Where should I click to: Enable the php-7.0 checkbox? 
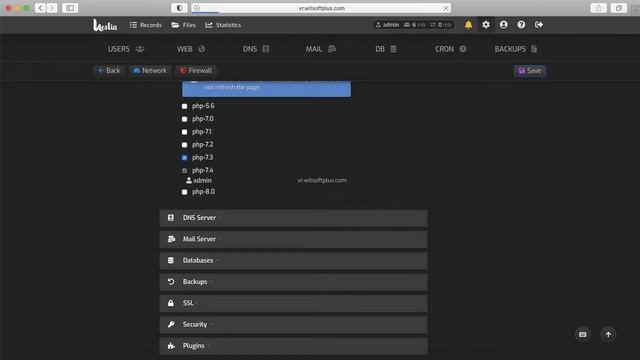click(184, 119)
